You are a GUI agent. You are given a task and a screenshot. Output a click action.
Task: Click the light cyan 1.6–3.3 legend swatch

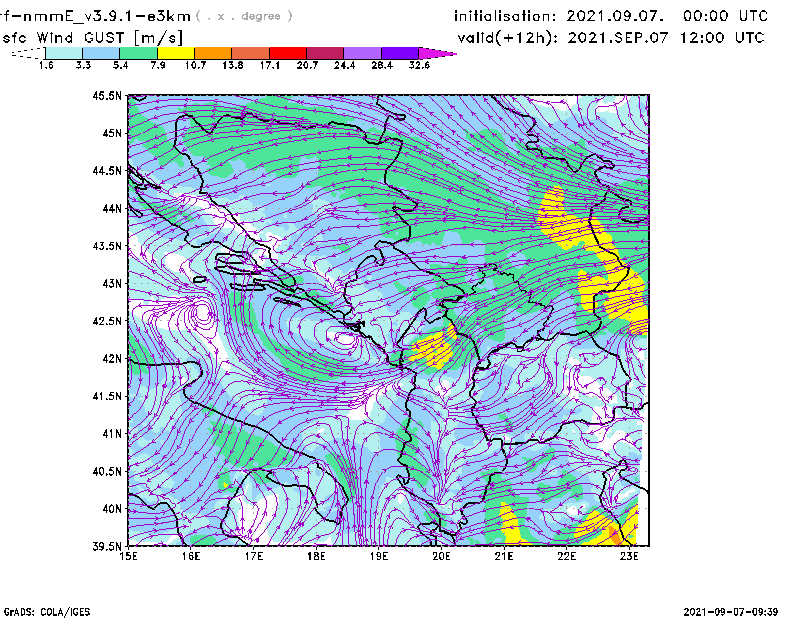pos(64,53)
